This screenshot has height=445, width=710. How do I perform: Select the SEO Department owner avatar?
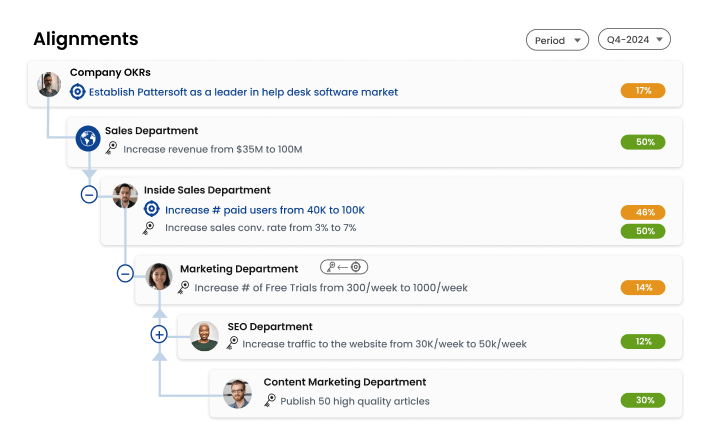204,336
